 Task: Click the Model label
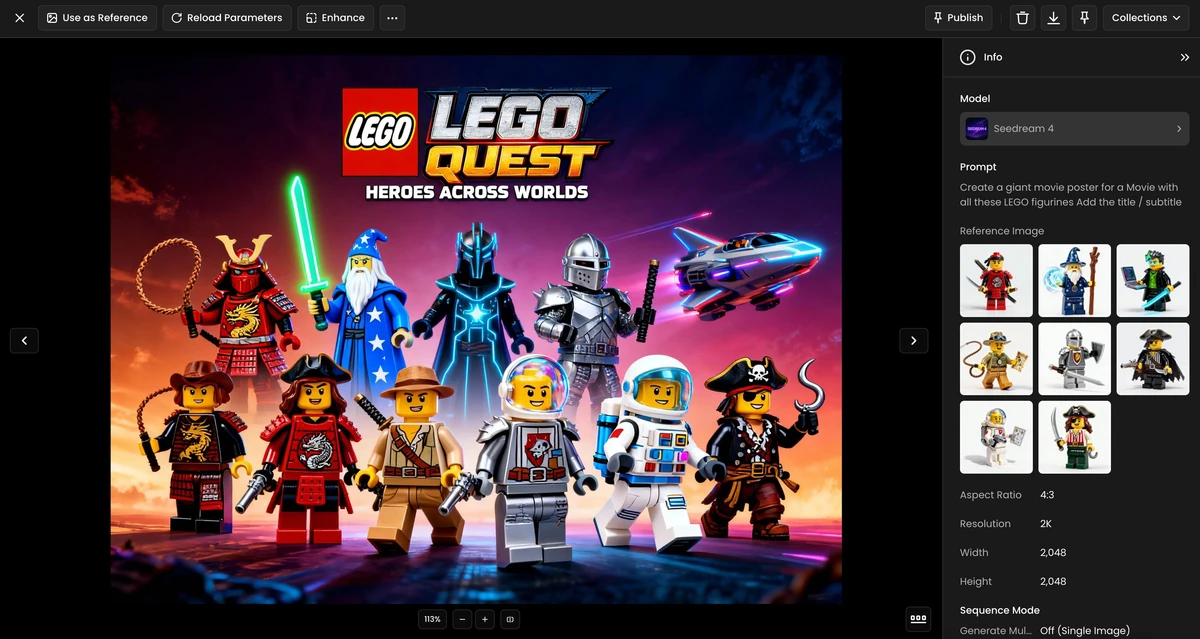coord(975,99)
